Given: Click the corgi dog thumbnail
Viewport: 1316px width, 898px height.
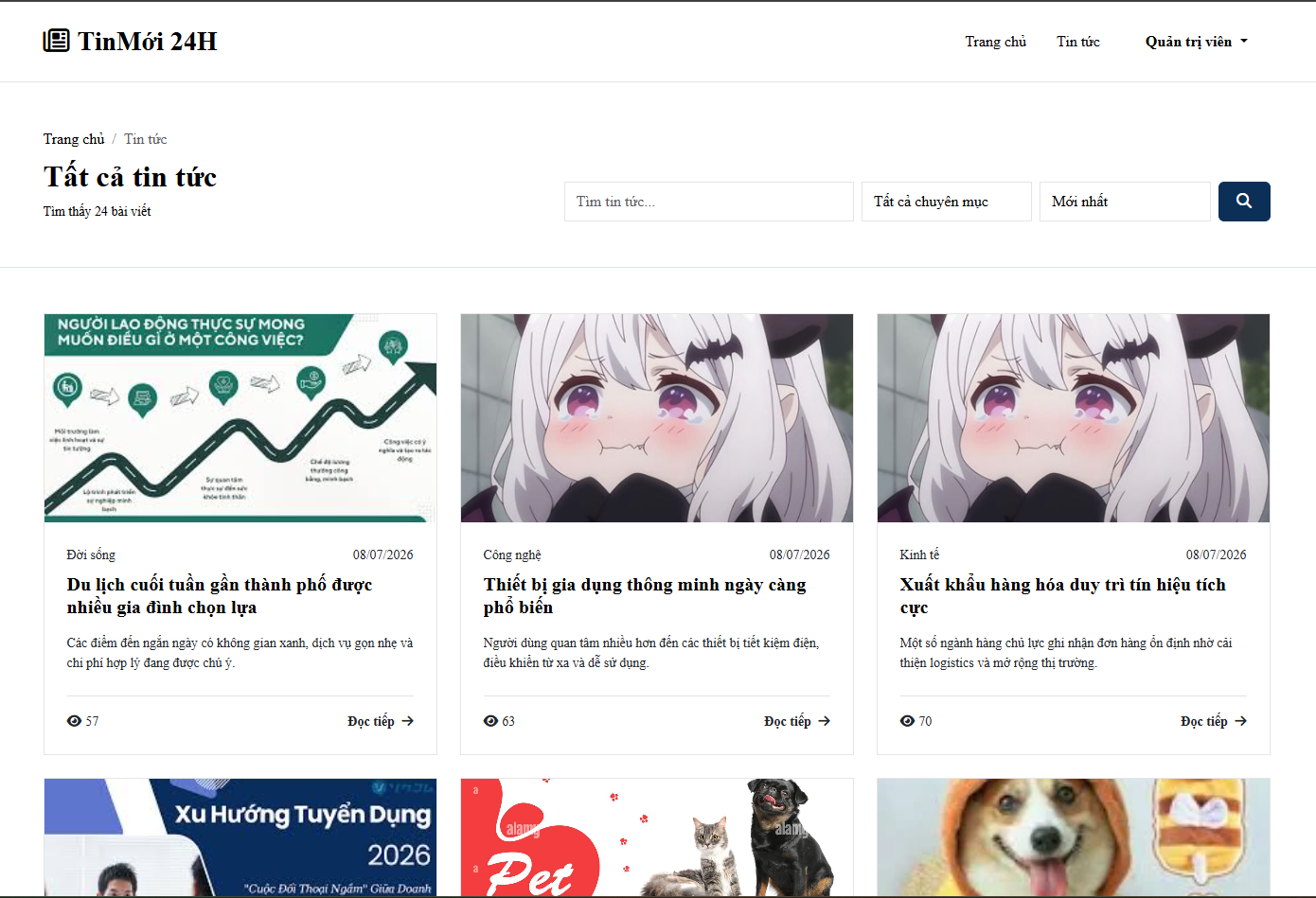Looking at the screenshot, I should (x=1074, y=837).
